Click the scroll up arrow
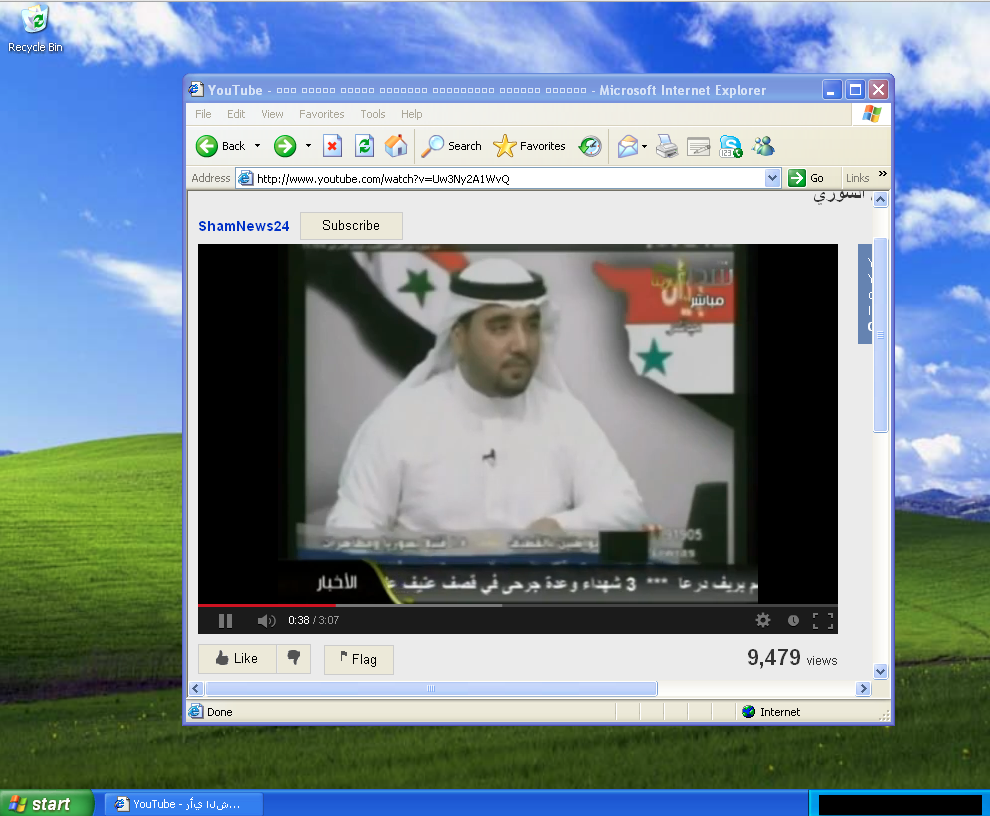Image resolution: width=990 pixels, height=816 pixels. click(x=880, y=200)
